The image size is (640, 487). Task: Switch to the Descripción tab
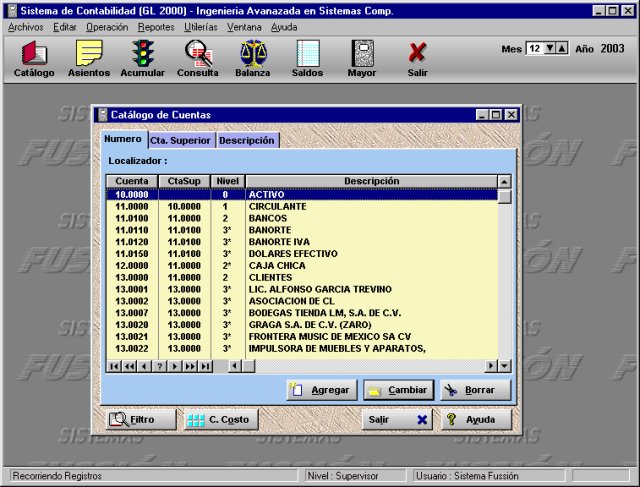247,141
